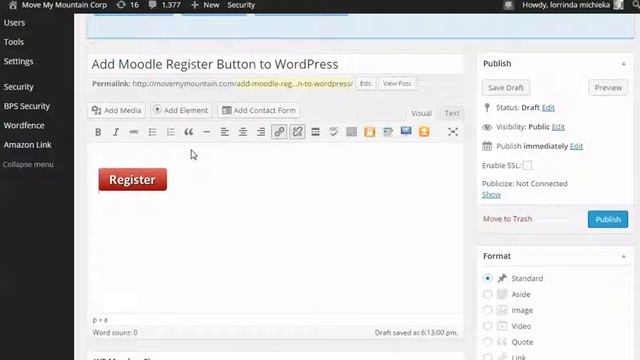The width and height of the screenshot is (640, 360).
Task: Select the Standard post format
Action: tap(487, 278)
